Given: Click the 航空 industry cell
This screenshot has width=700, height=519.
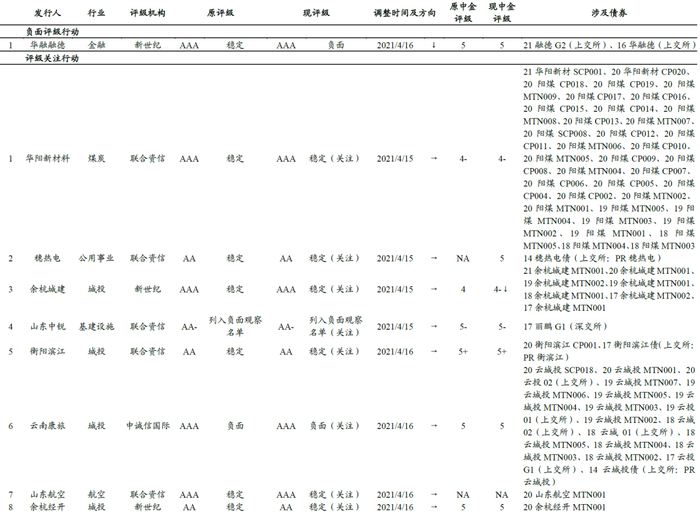Looking at the screenshot, I should [x=96, y=495].
